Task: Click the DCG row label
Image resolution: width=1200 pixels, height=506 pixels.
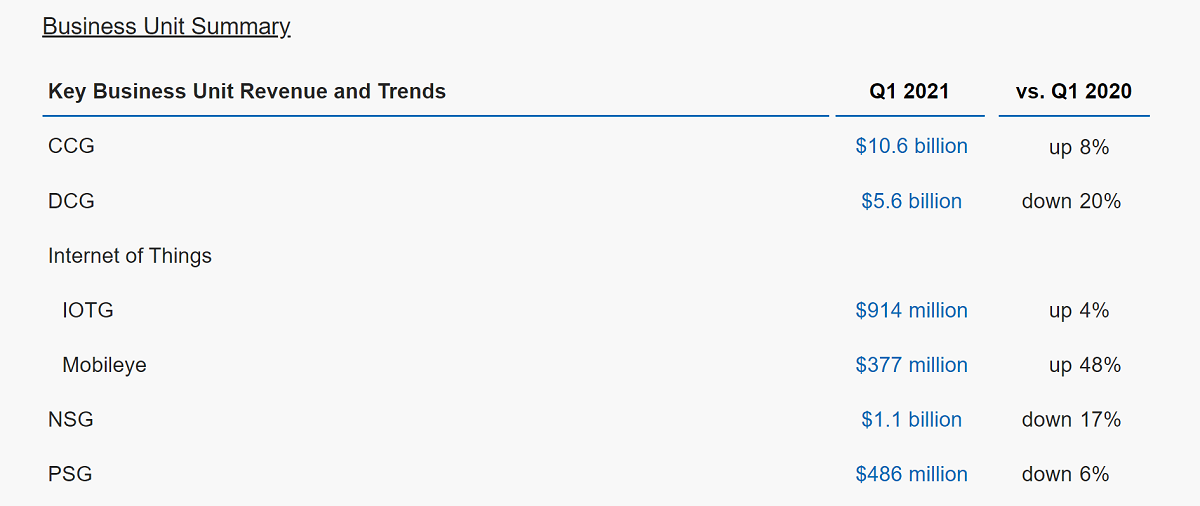Action: [71, 201]
